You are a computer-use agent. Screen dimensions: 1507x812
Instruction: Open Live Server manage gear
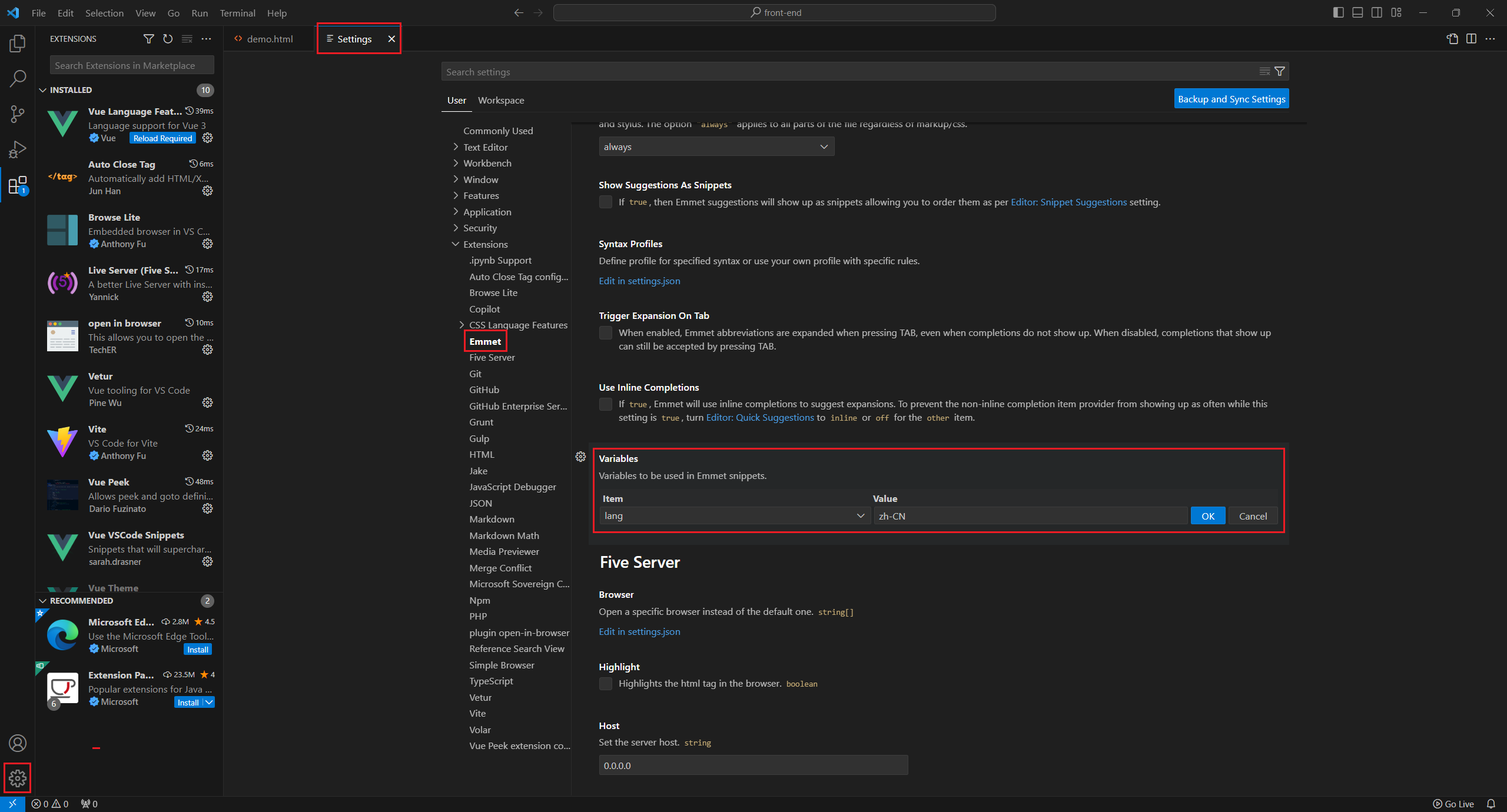(x=208, y=297)
